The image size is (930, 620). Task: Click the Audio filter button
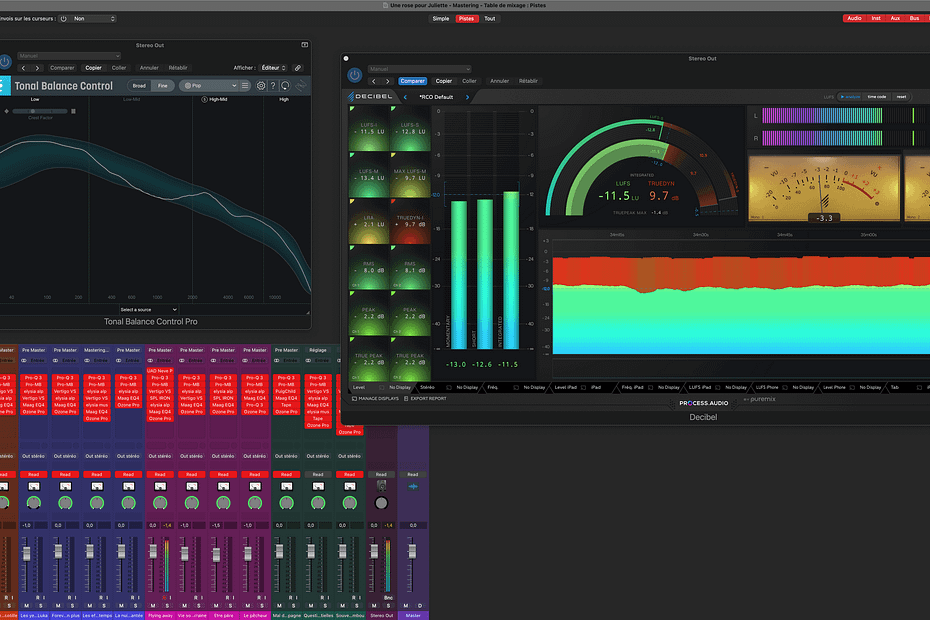tap(854, 18)
